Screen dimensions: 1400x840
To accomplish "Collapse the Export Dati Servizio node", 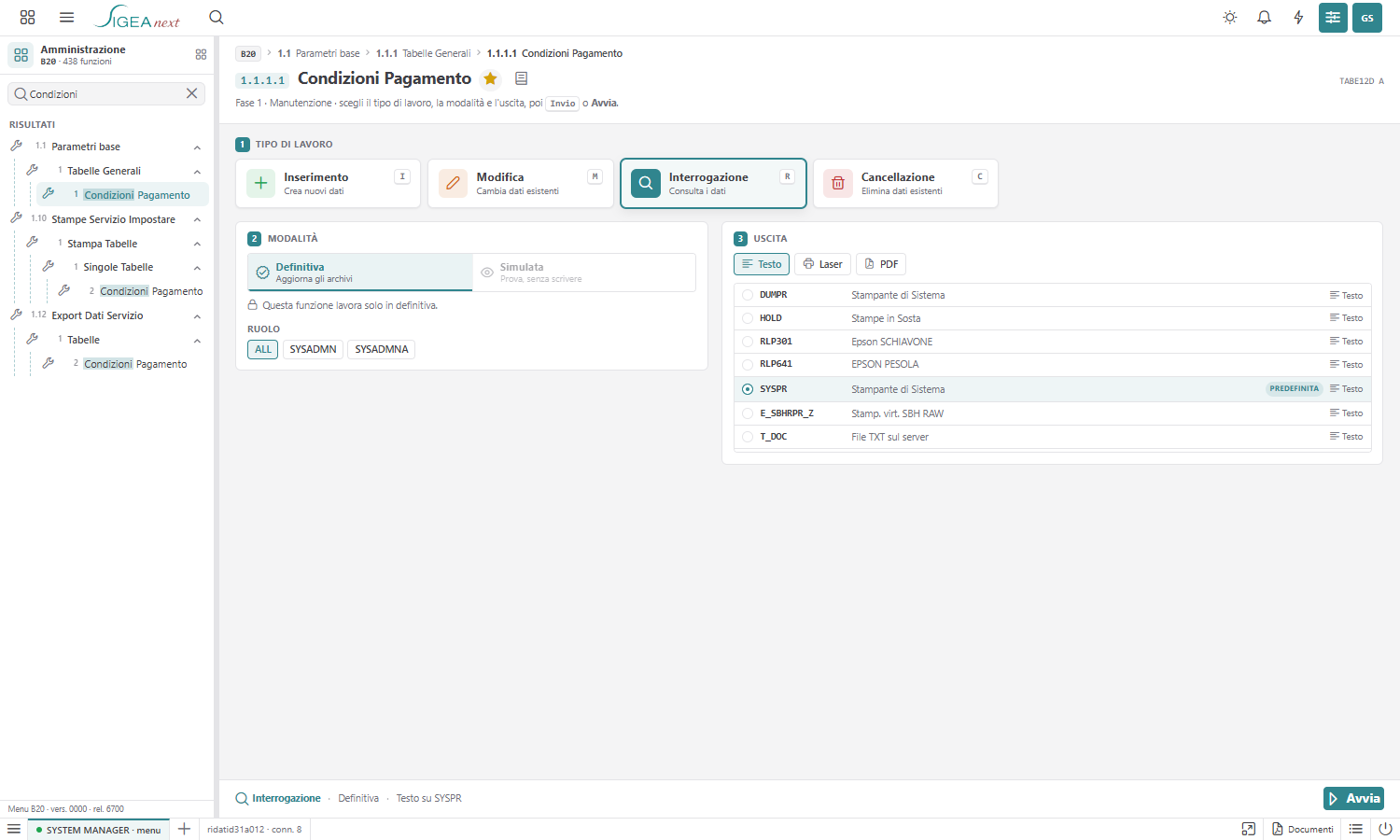I will click(x=197, y=316).
